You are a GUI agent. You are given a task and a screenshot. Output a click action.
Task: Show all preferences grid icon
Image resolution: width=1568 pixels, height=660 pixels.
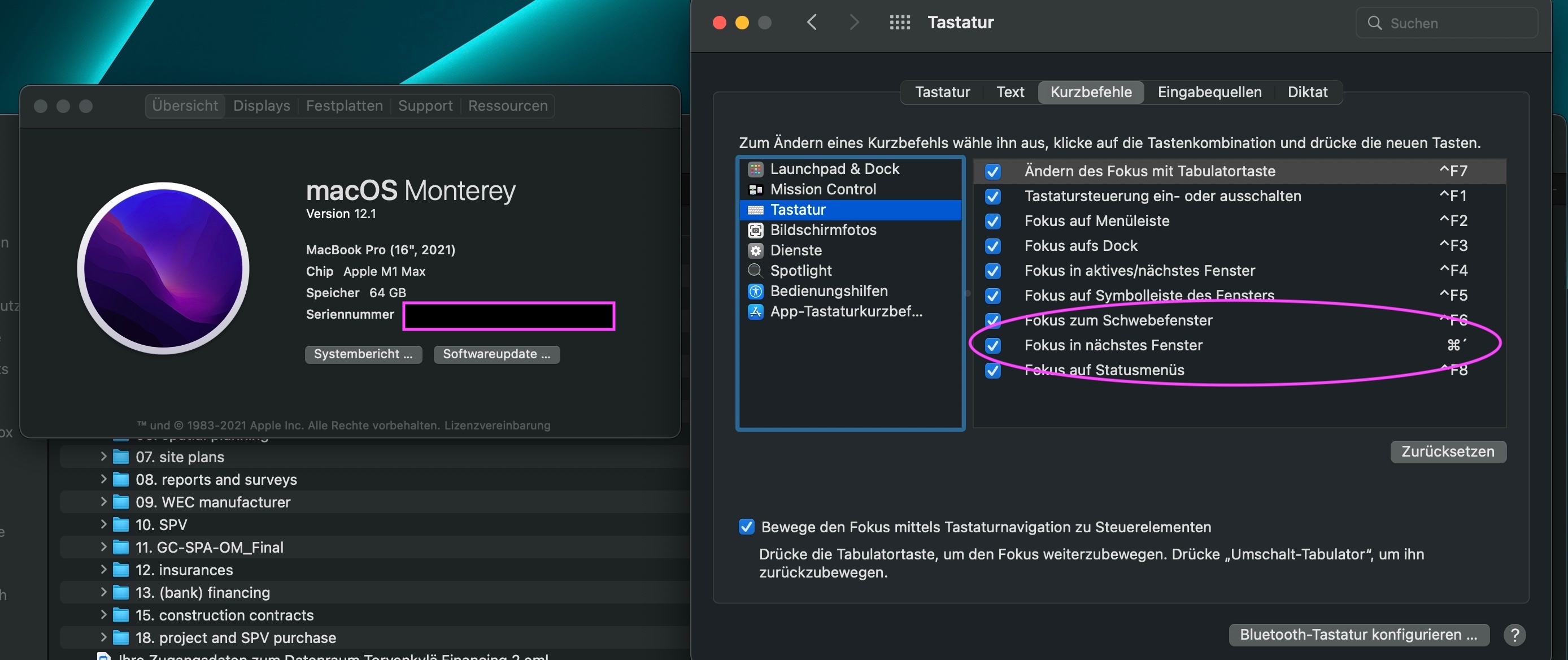[x=900, y=23]
